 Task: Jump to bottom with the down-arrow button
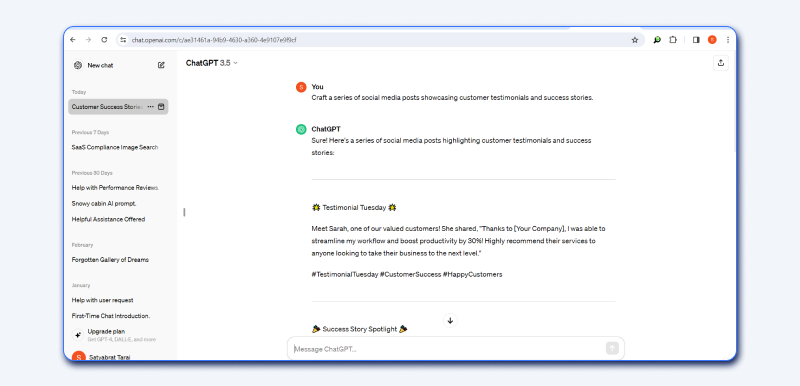[450, 321]
